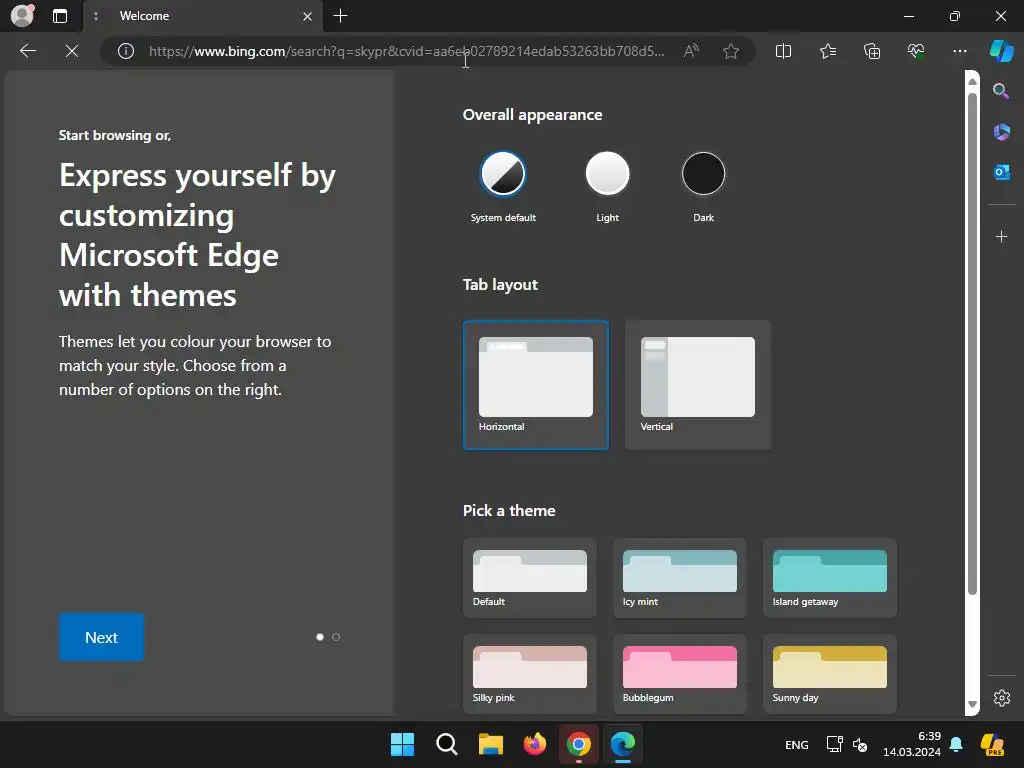Open Windows taskbar search

pyautogui.click(x=447, y=744)
